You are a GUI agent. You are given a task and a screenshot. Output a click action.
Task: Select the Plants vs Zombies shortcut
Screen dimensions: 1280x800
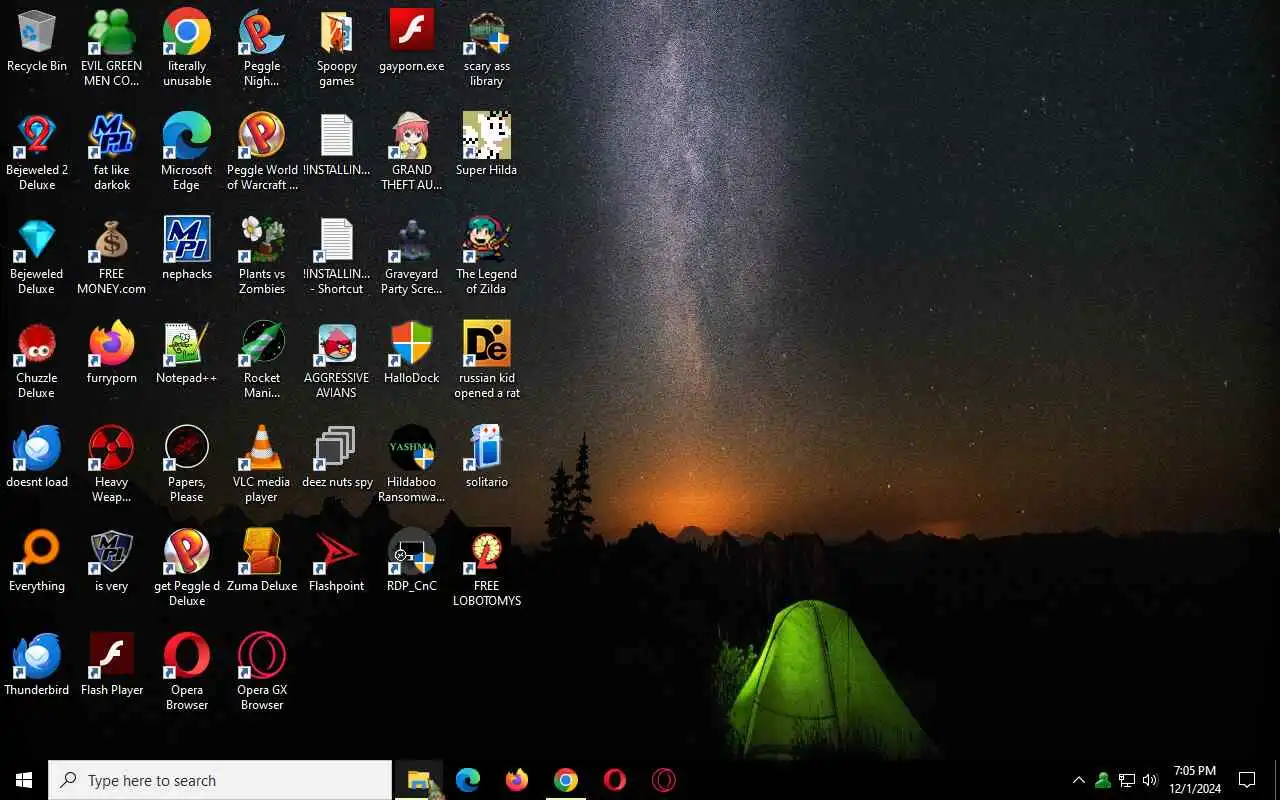click(262, 256)
